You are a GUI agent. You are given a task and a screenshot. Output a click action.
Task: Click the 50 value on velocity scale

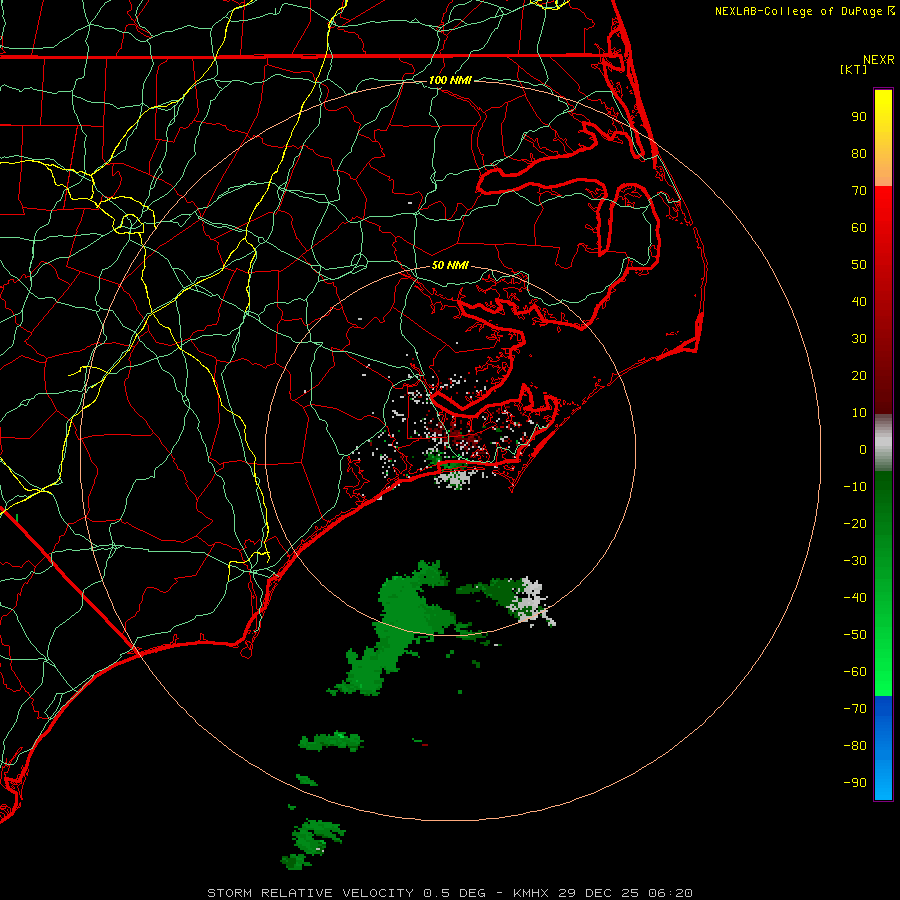click(x=859, y=265)
